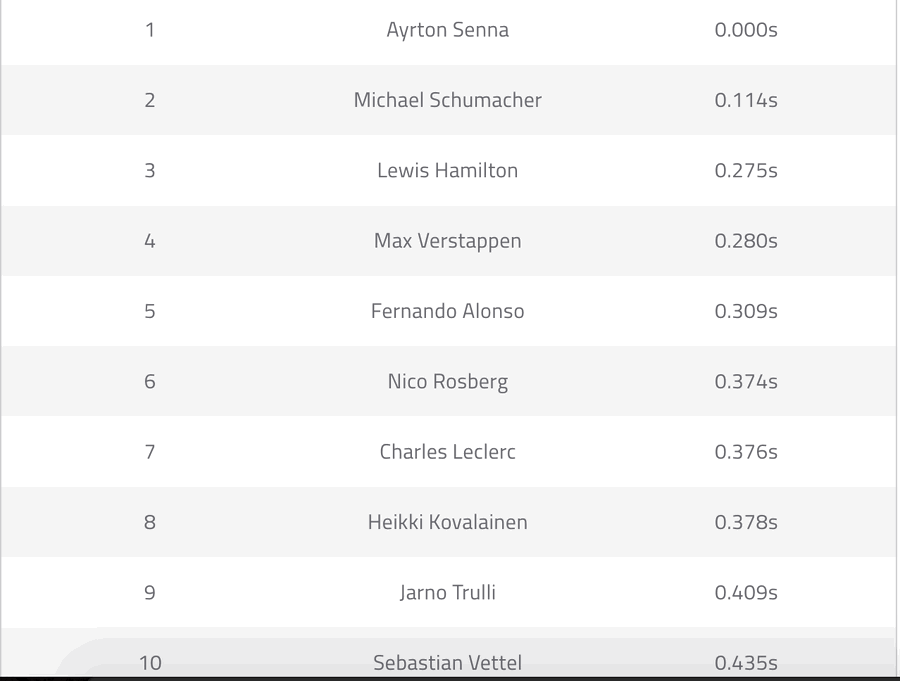Select Nico Rosberg's name cell
This screenshot has height=681, width=900.
coord(447,381)
